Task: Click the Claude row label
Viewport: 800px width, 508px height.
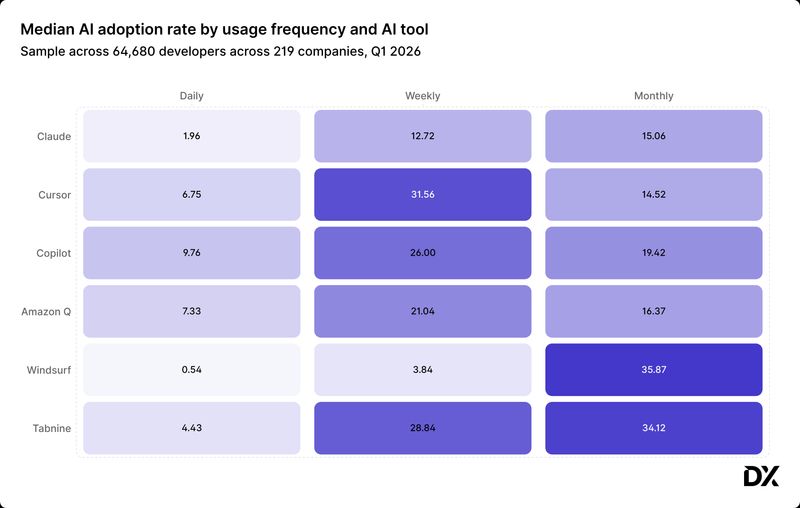Action: (54, 136)
